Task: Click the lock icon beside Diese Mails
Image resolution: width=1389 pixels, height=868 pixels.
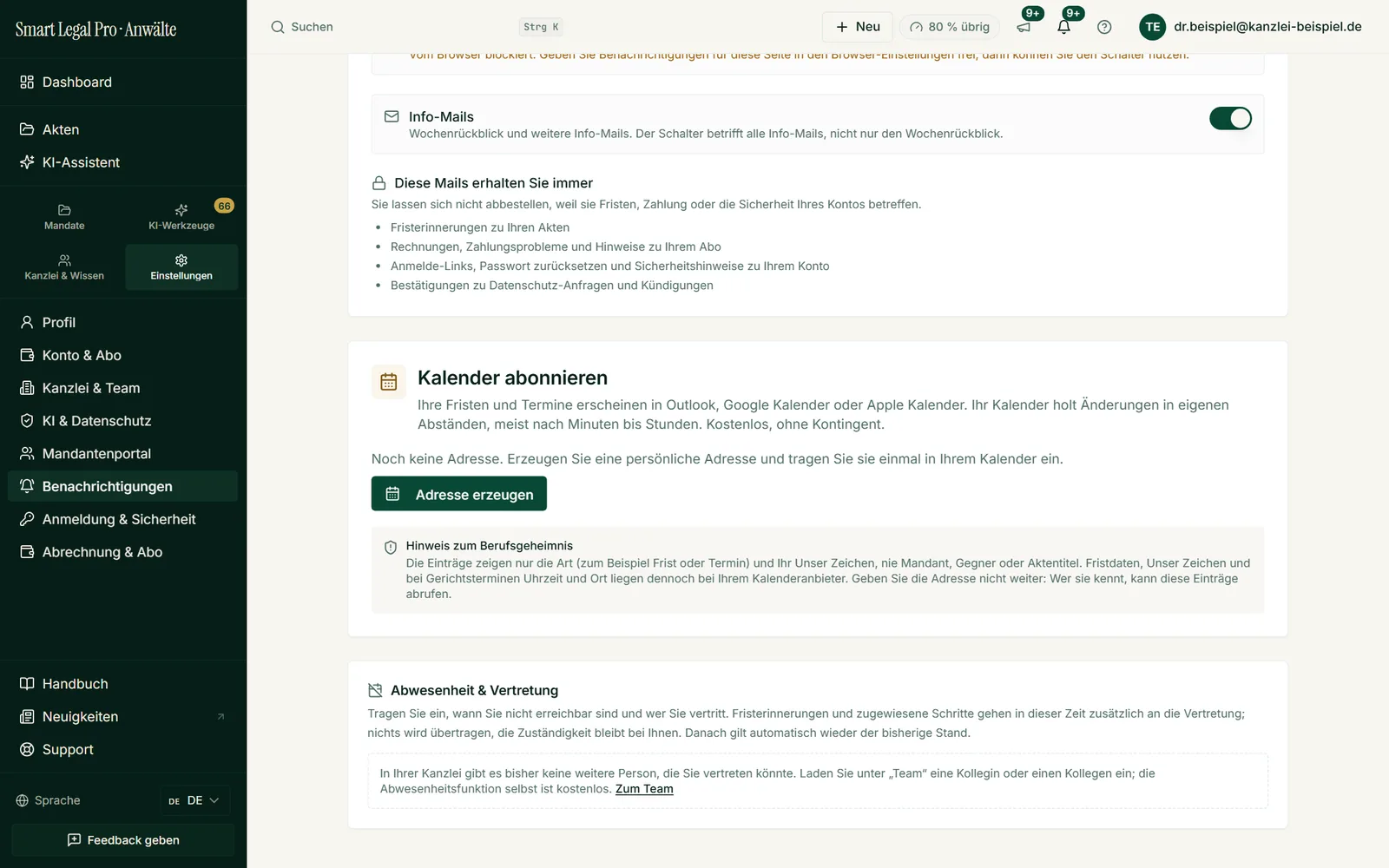Action: point(379,183)
